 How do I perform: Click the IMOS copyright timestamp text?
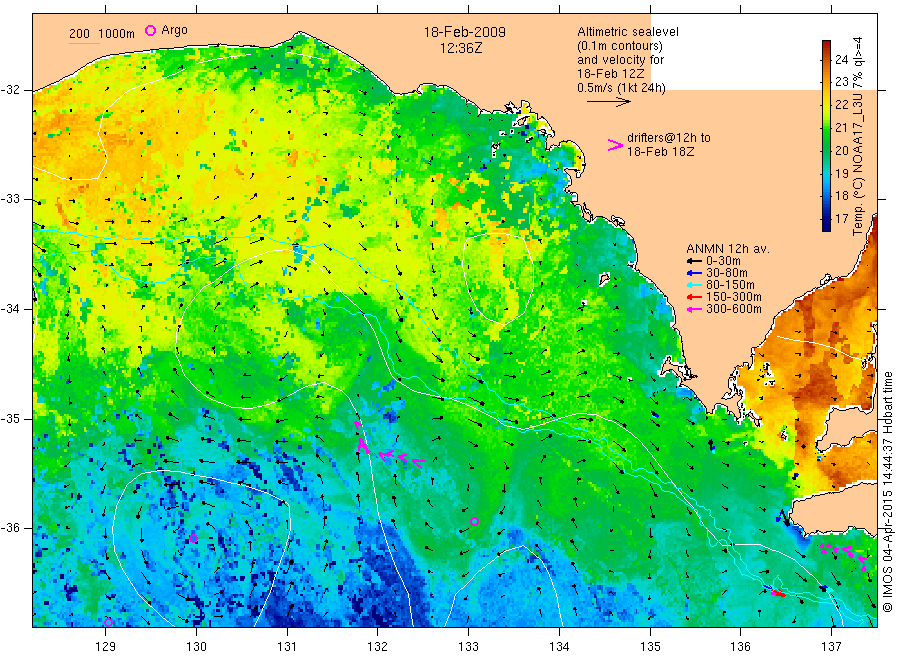pos(888,491)
